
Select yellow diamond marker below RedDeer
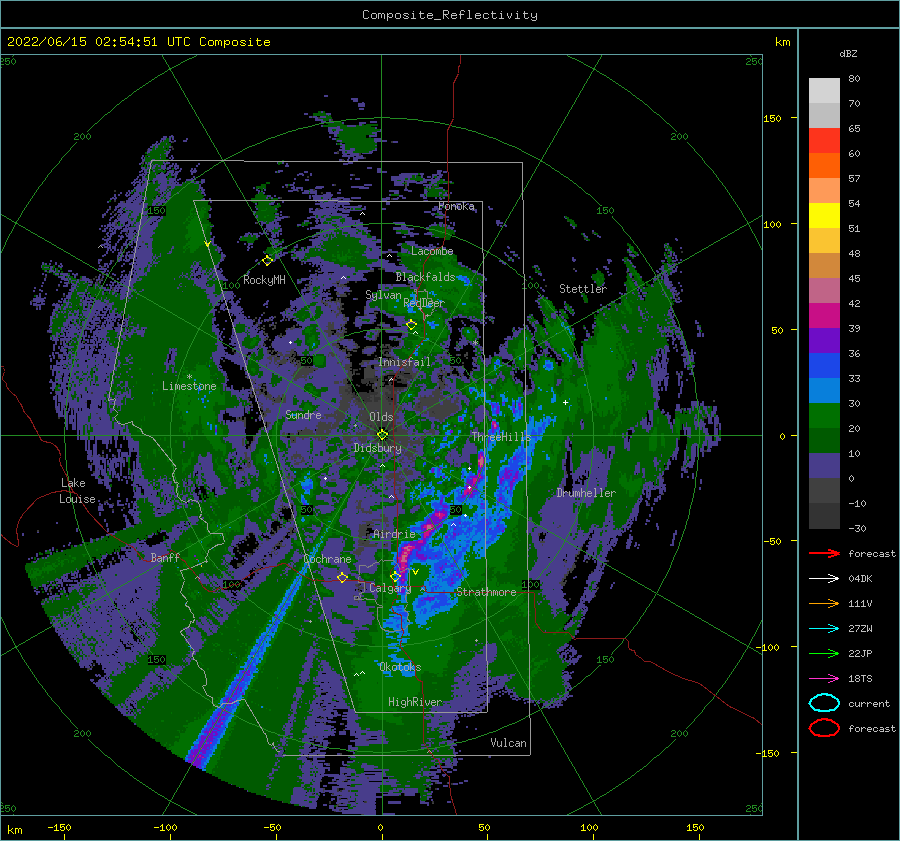411,325
